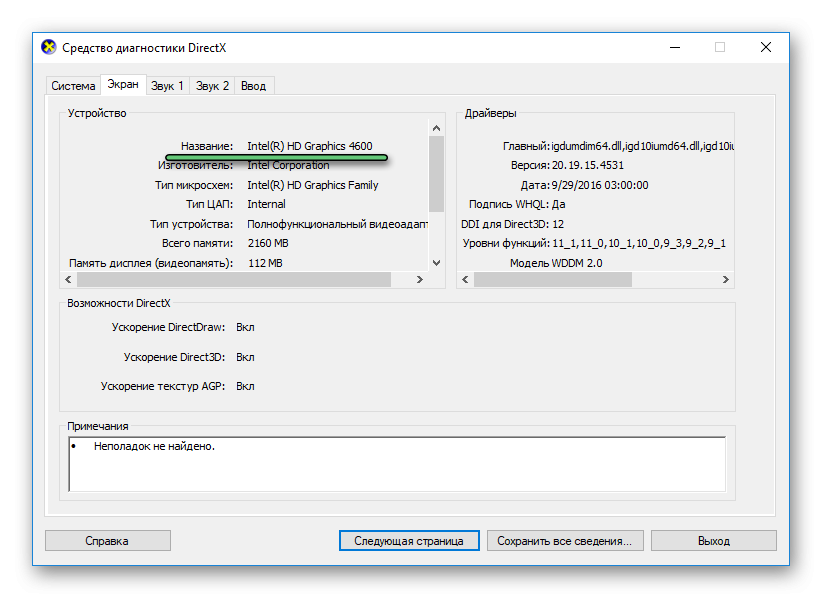Click the Выход button
The width and height of the screenshot is (822, 598).
pyautogui.click(x=713, y=541)
